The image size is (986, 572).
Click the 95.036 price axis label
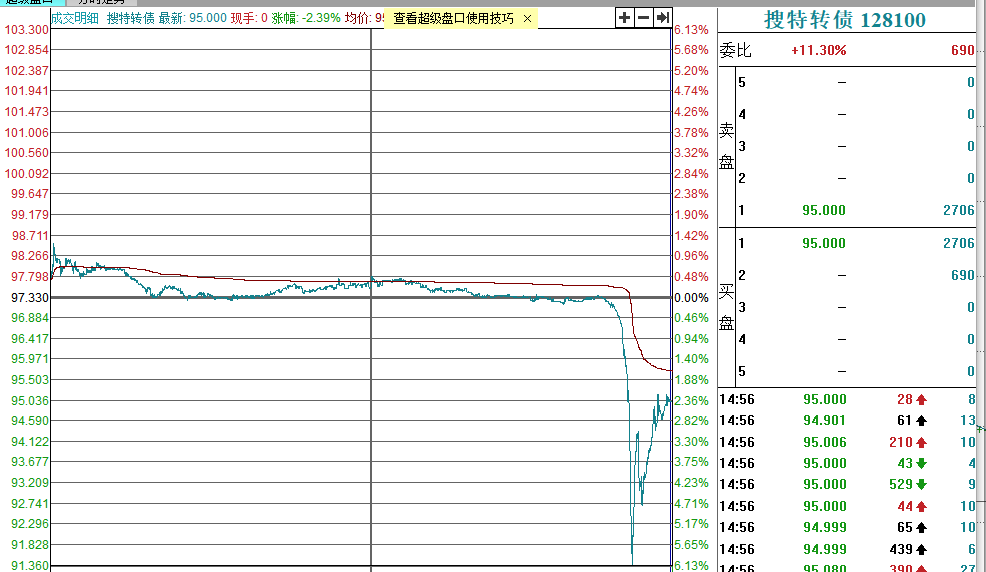point(30,400)
